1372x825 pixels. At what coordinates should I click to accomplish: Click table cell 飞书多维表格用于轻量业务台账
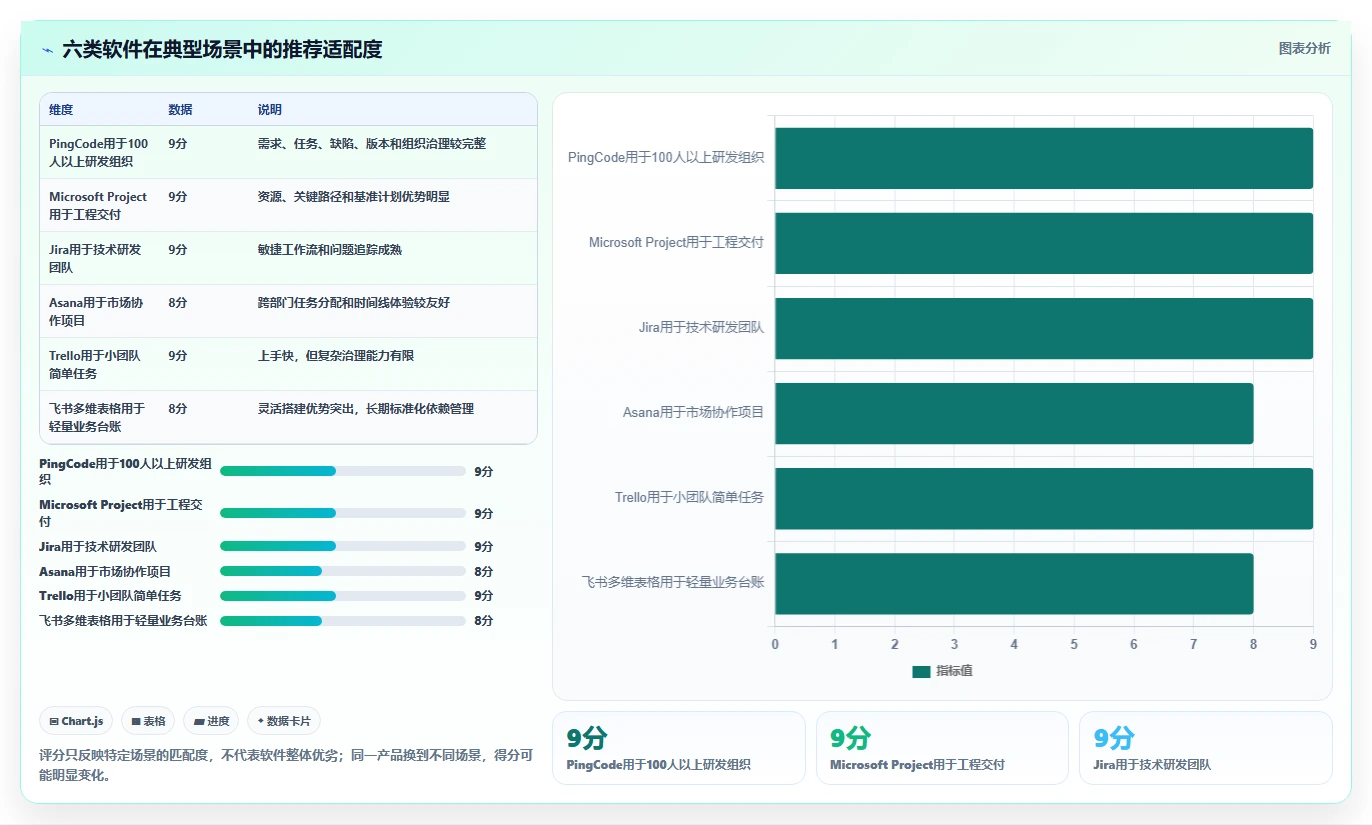[x=97, y=417]
